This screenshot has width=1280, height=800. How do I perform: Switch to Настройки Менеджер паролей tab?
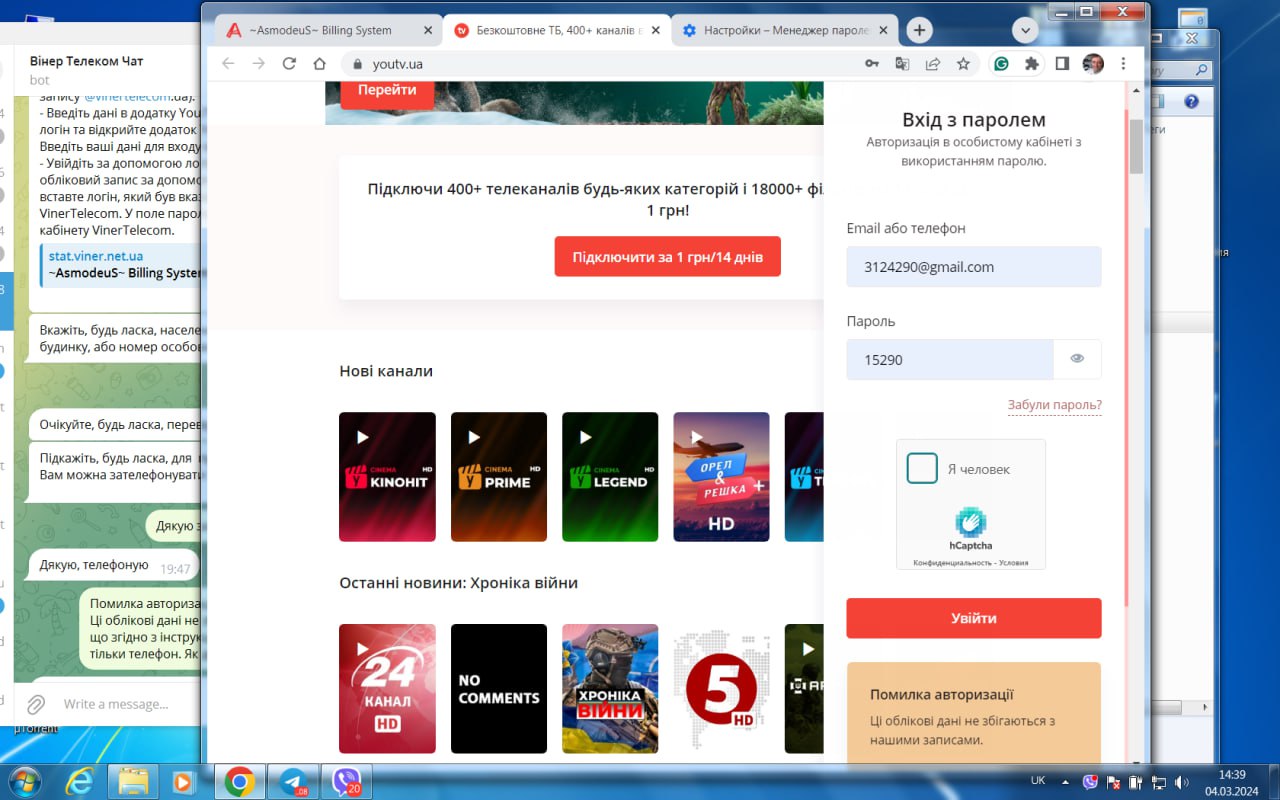783,30
